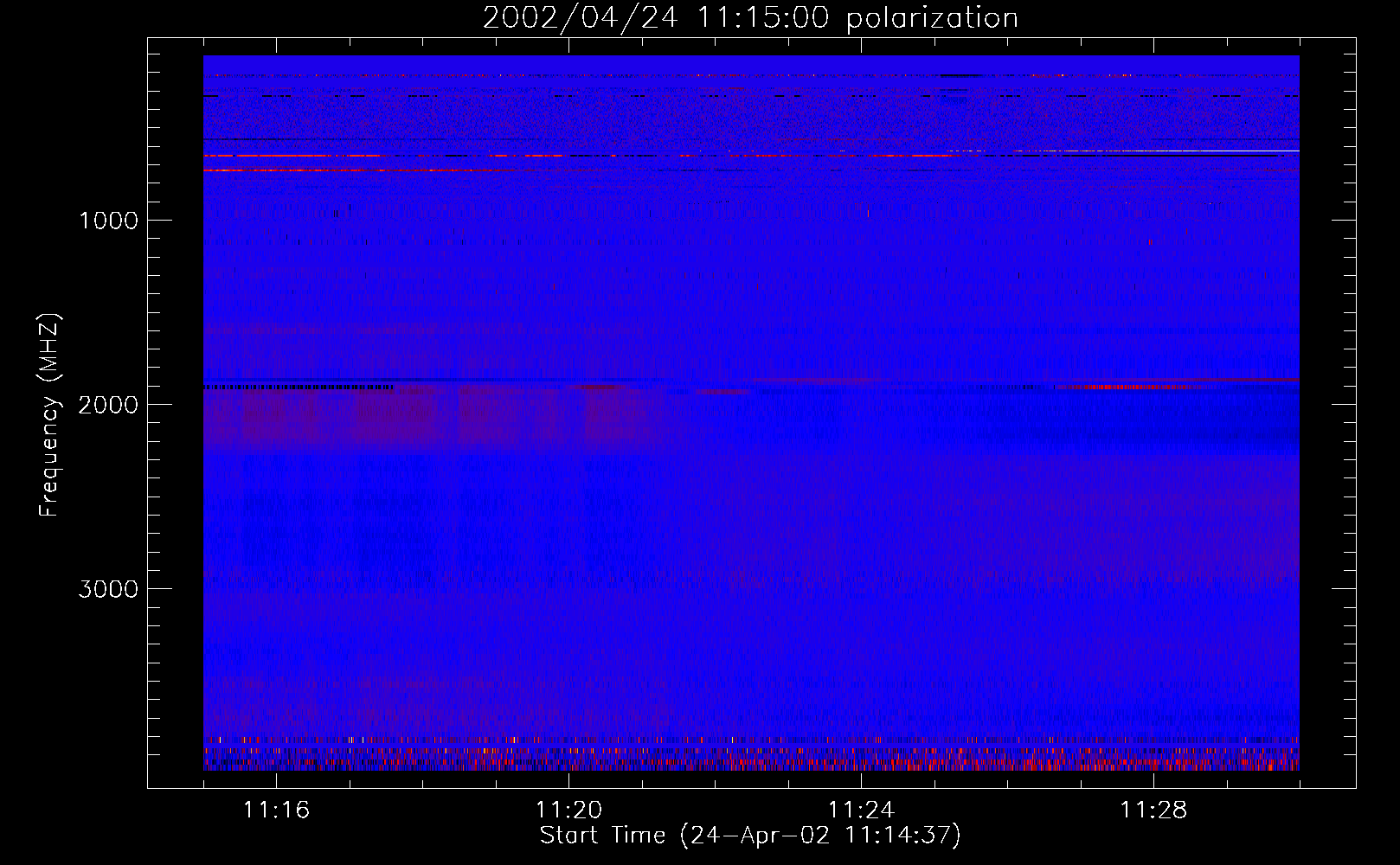Click the 'Frequency (MHZ)' axis label
The height and width of the screenshot is (865, 1400).
[50, 415]
